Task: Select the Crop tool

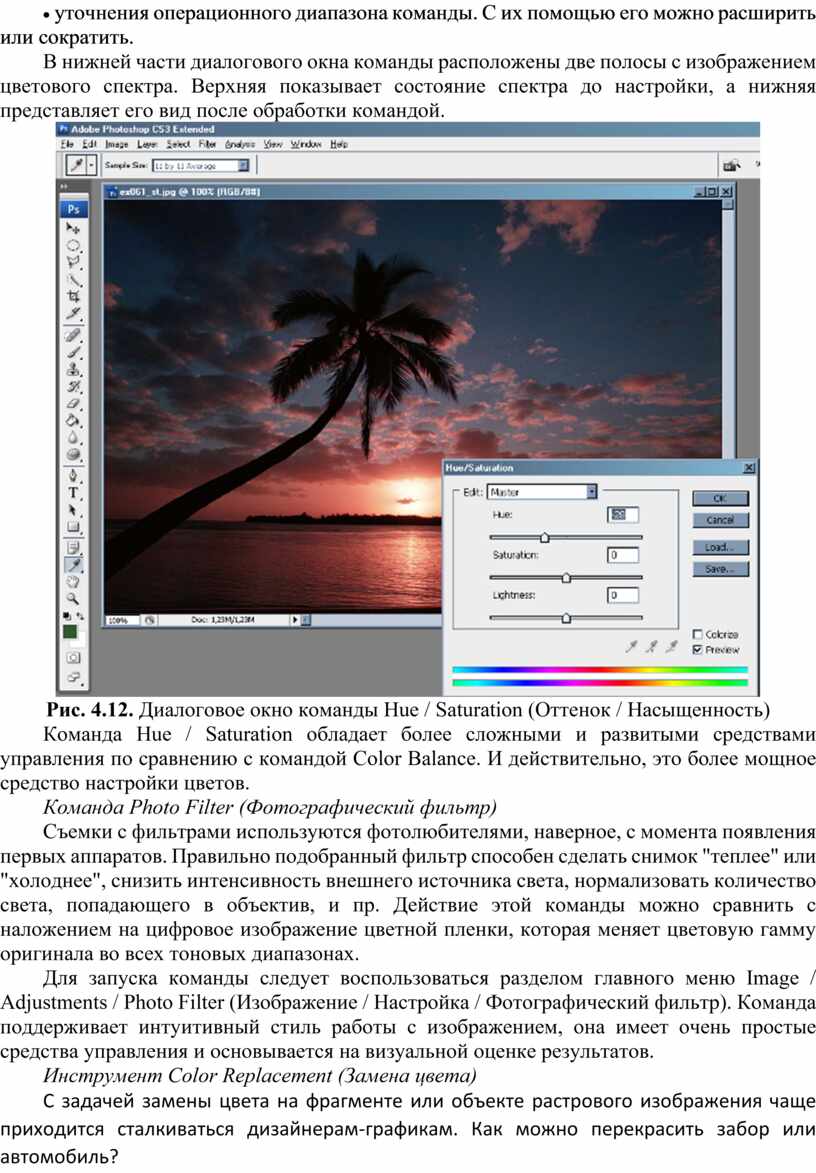Action: click(x=73, y=297)
